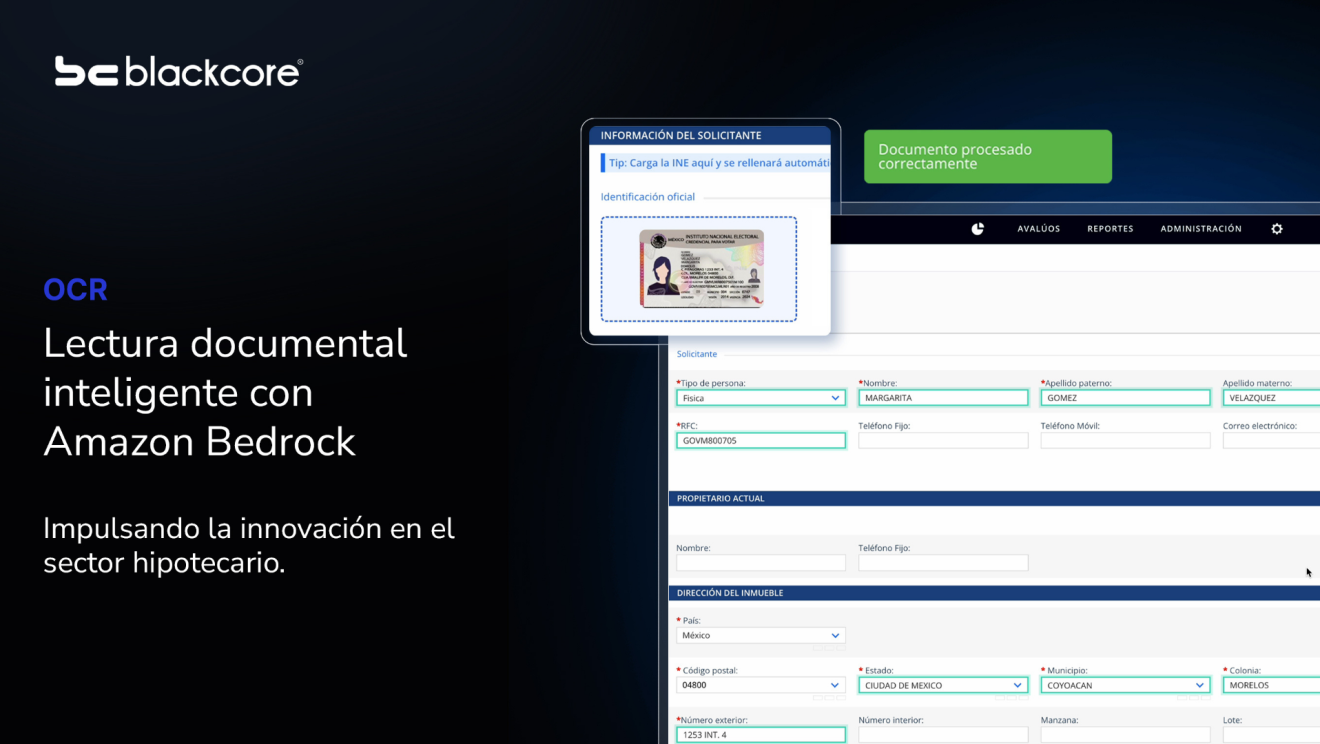Image resolution: width=1320 pixels, height=744 pixels.
Task: Click the uploaded INE credential thumbnail
Action: tap(701, 268)
